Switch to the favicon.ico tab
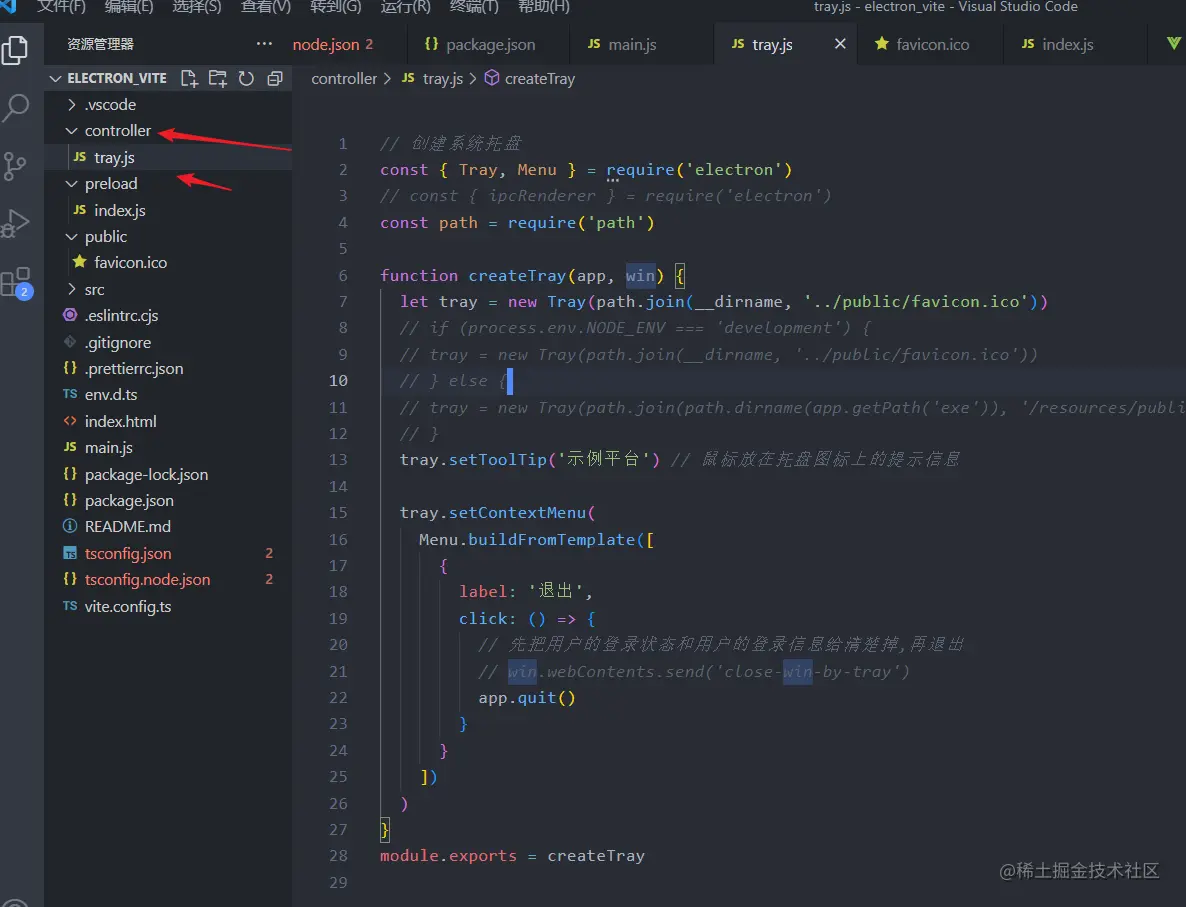The image size is (1186, 907). coord(930,44)
